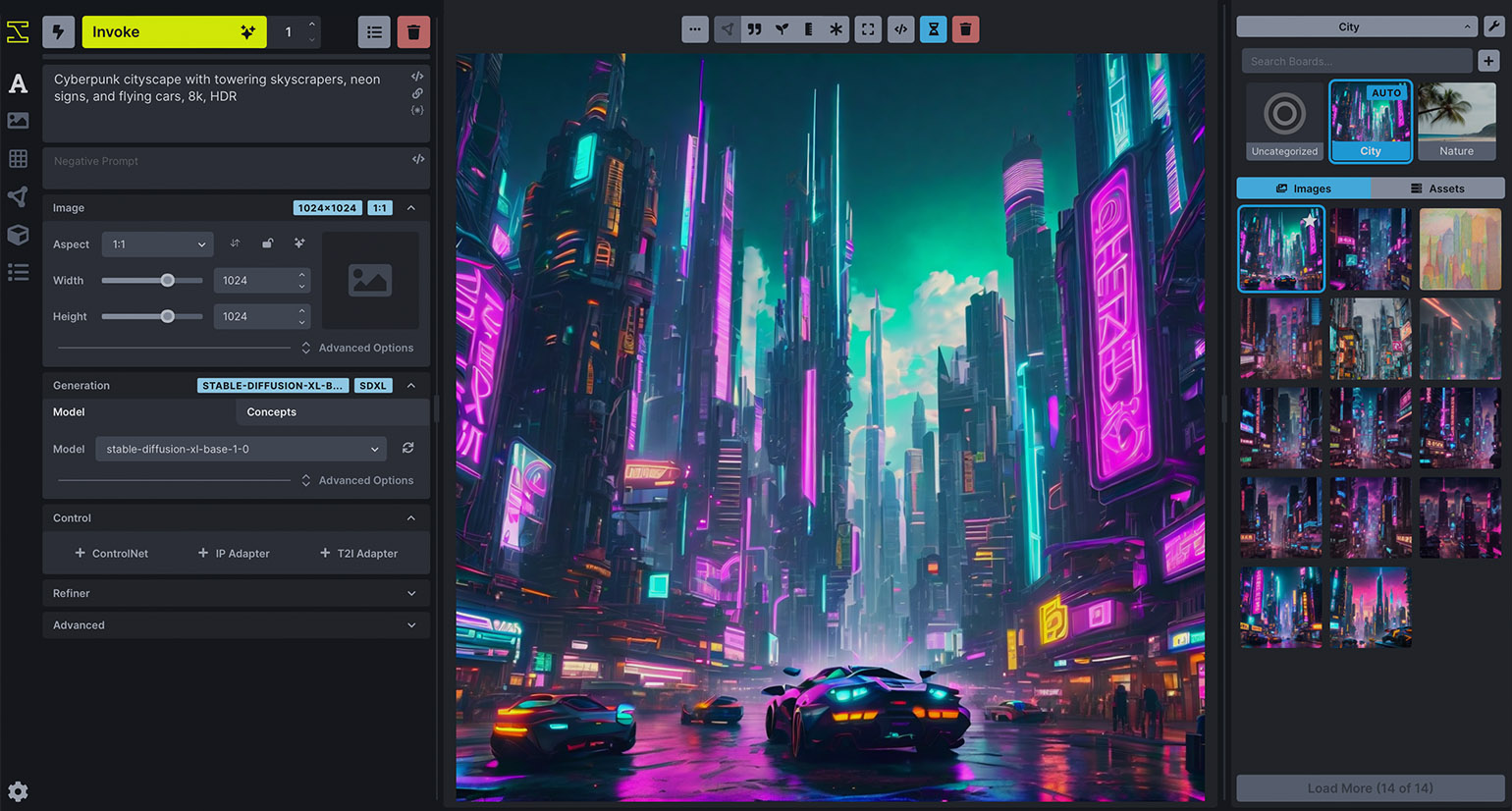Swap width and height dimensions
This screenshot has width=1512, height=811.
[x=235, y=243]
